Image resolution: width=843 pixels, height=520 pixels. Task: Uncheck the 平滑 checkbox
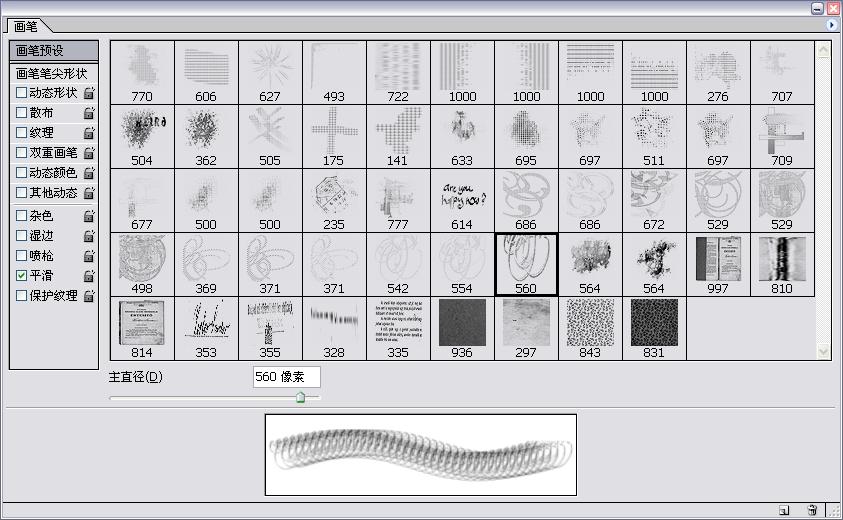(22, 275)
